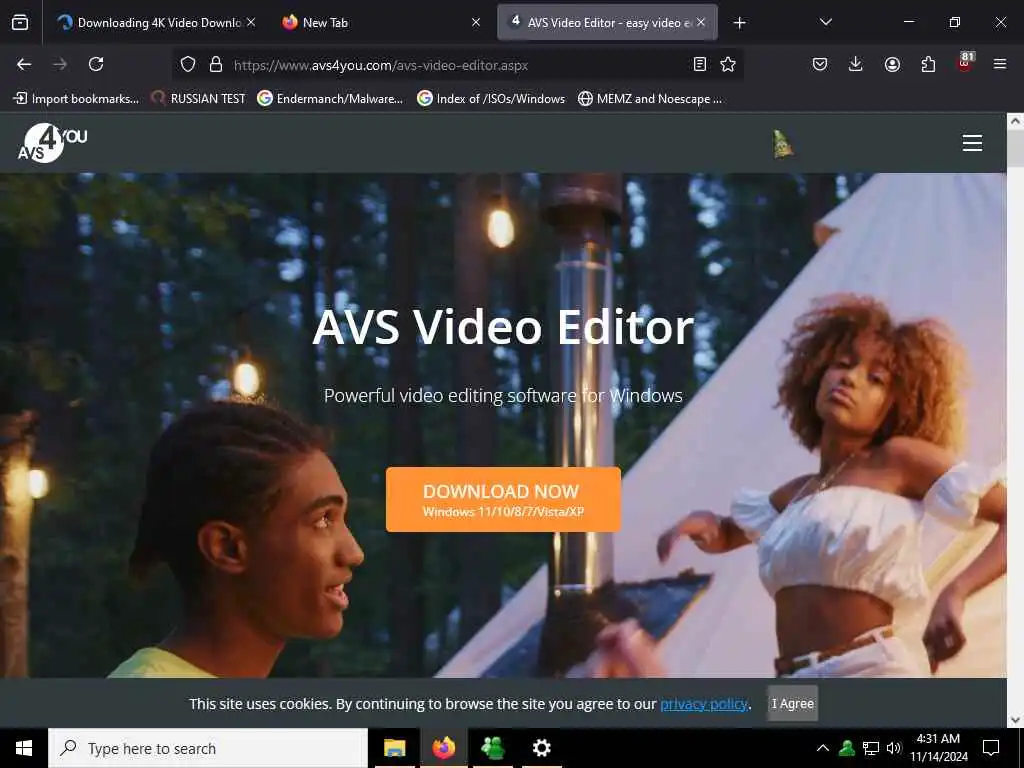Screen dimensions: 1024x768
Task: Click 'Powerful video editing software for Windows' text
Action: tap(503, 396)
